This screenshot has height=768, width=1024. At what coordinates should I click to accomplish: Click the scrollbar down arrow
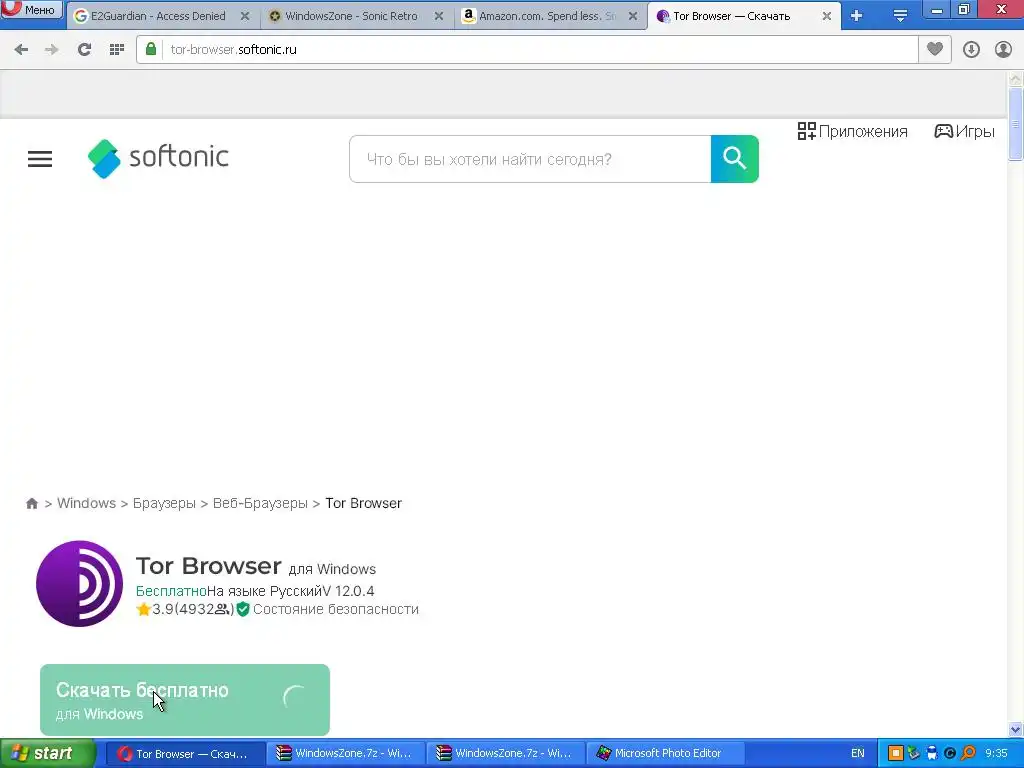tap(1016, 729)
